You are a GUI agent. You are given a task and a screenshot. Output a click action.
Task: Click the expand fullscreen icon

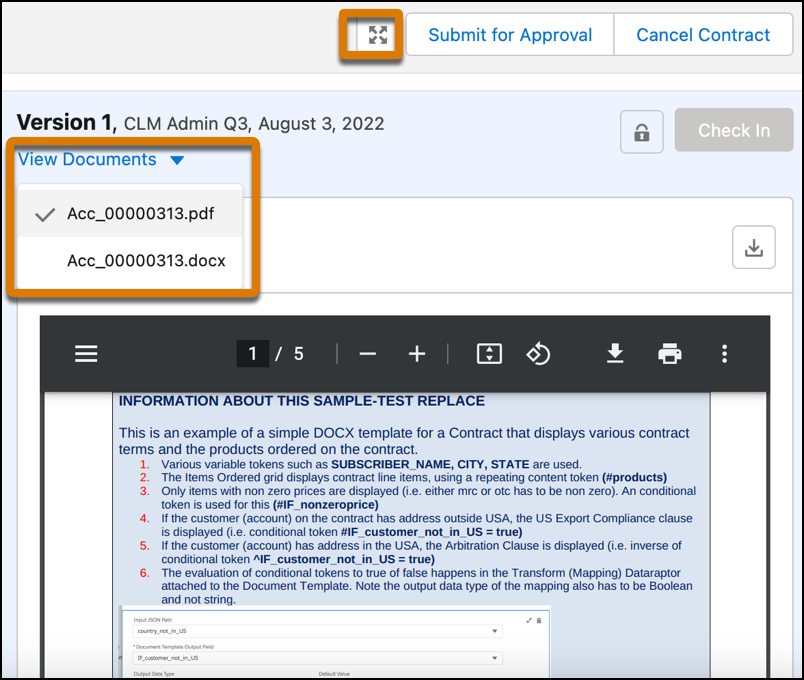(x=378, y=35)
